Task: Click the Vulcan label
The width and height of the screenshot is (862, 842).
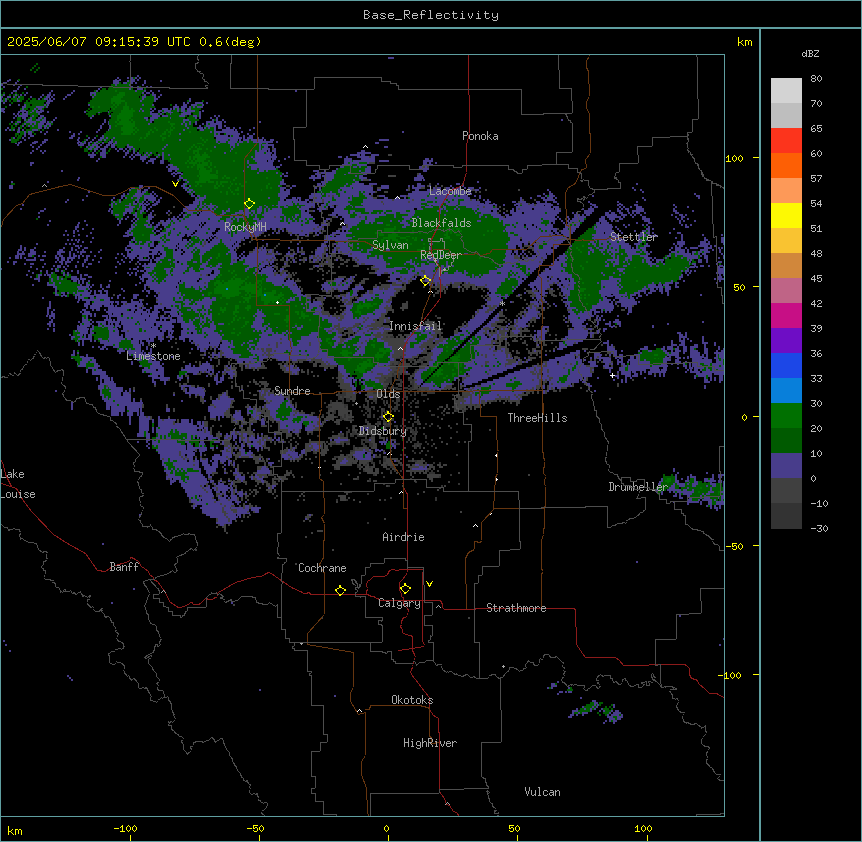Action: click(x=543, y=792)
